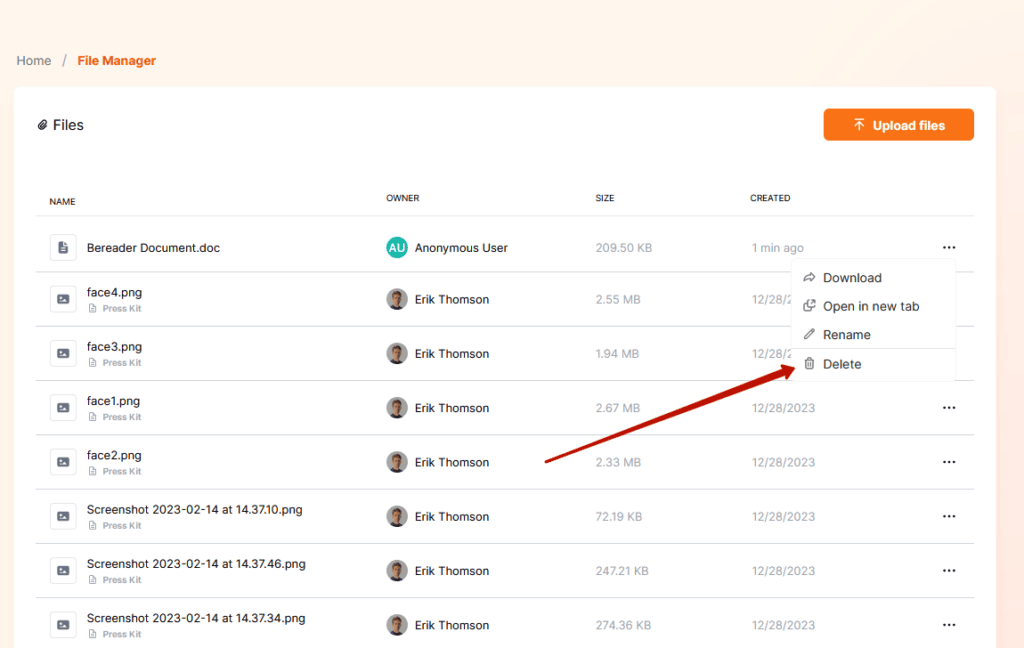Click image icon of face3.png

(x=63, y=353)
